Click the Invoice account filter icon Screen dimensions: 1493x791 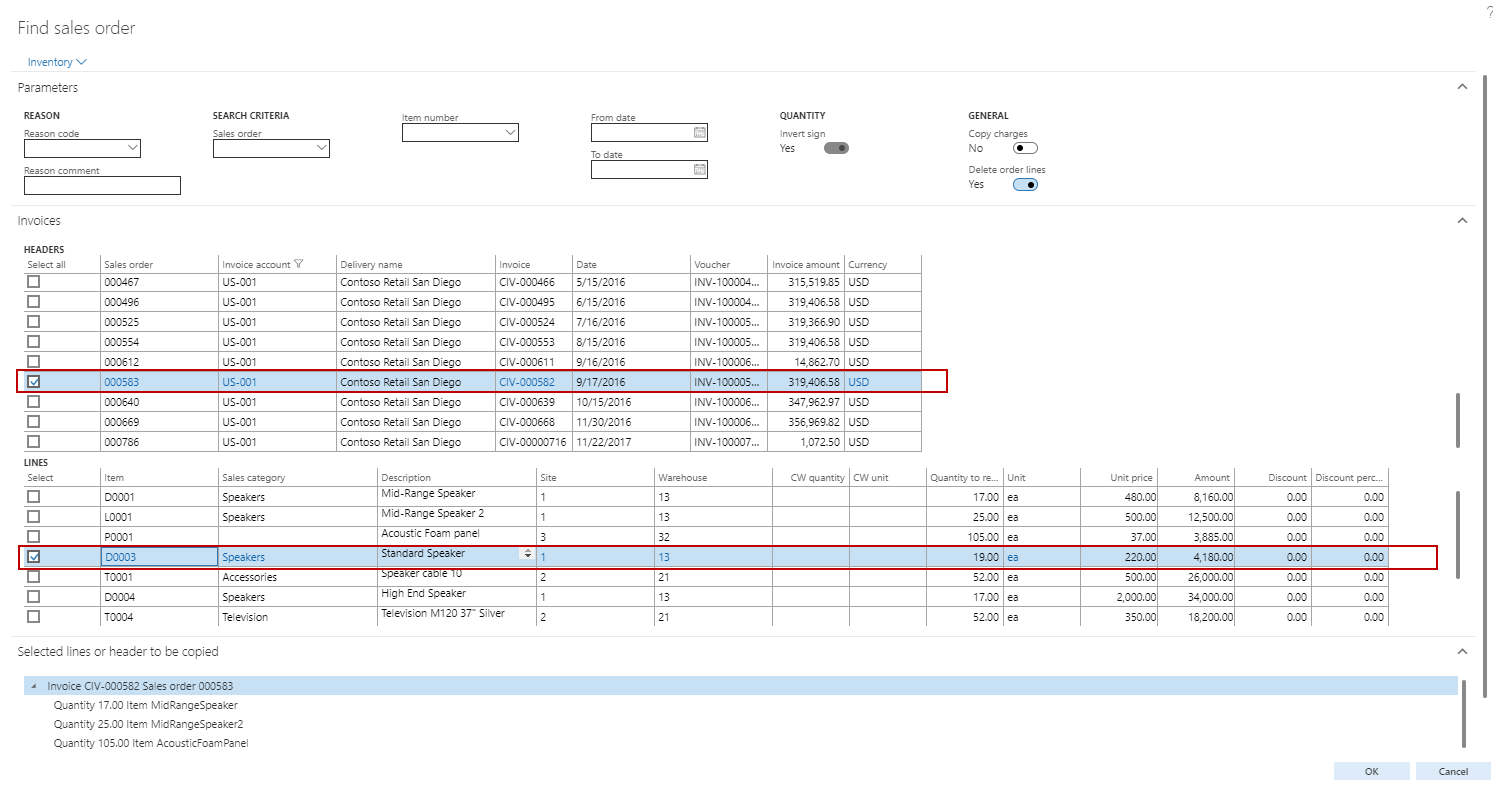[x=298, y=265]
